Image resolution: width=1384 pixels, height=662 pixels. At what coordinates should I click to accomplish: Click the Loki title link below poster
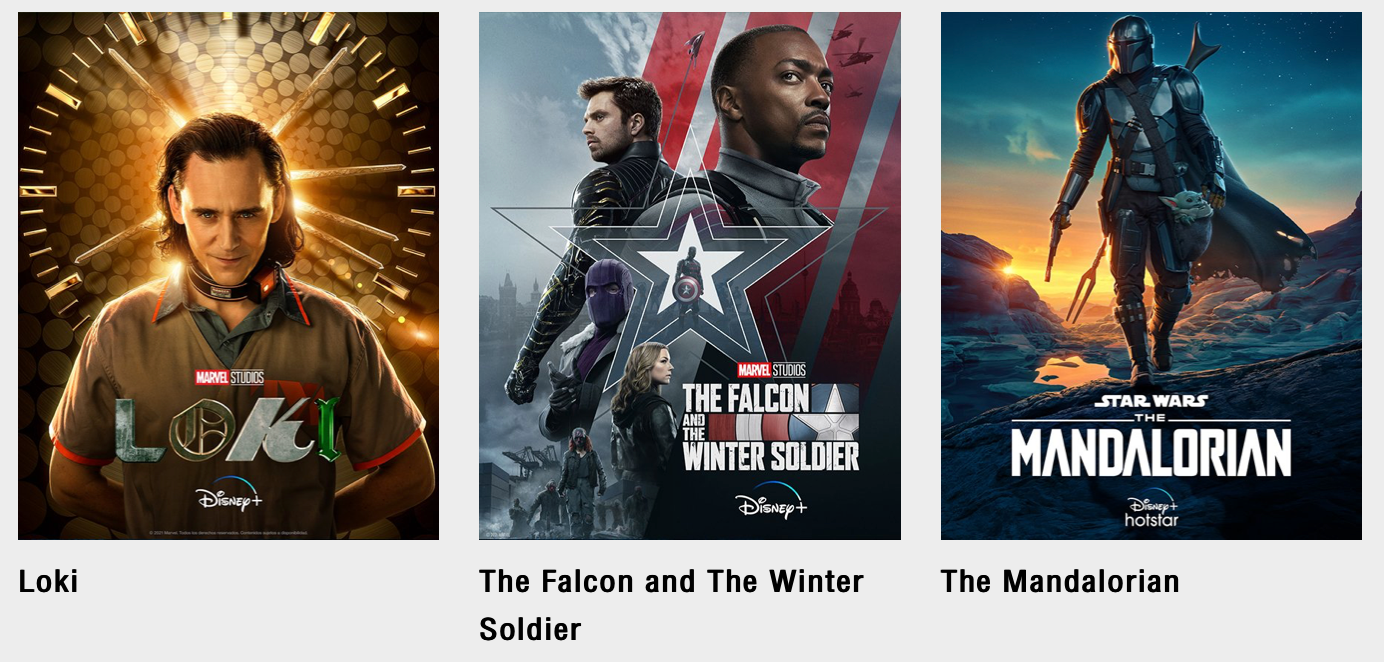[x=48, y=581]
